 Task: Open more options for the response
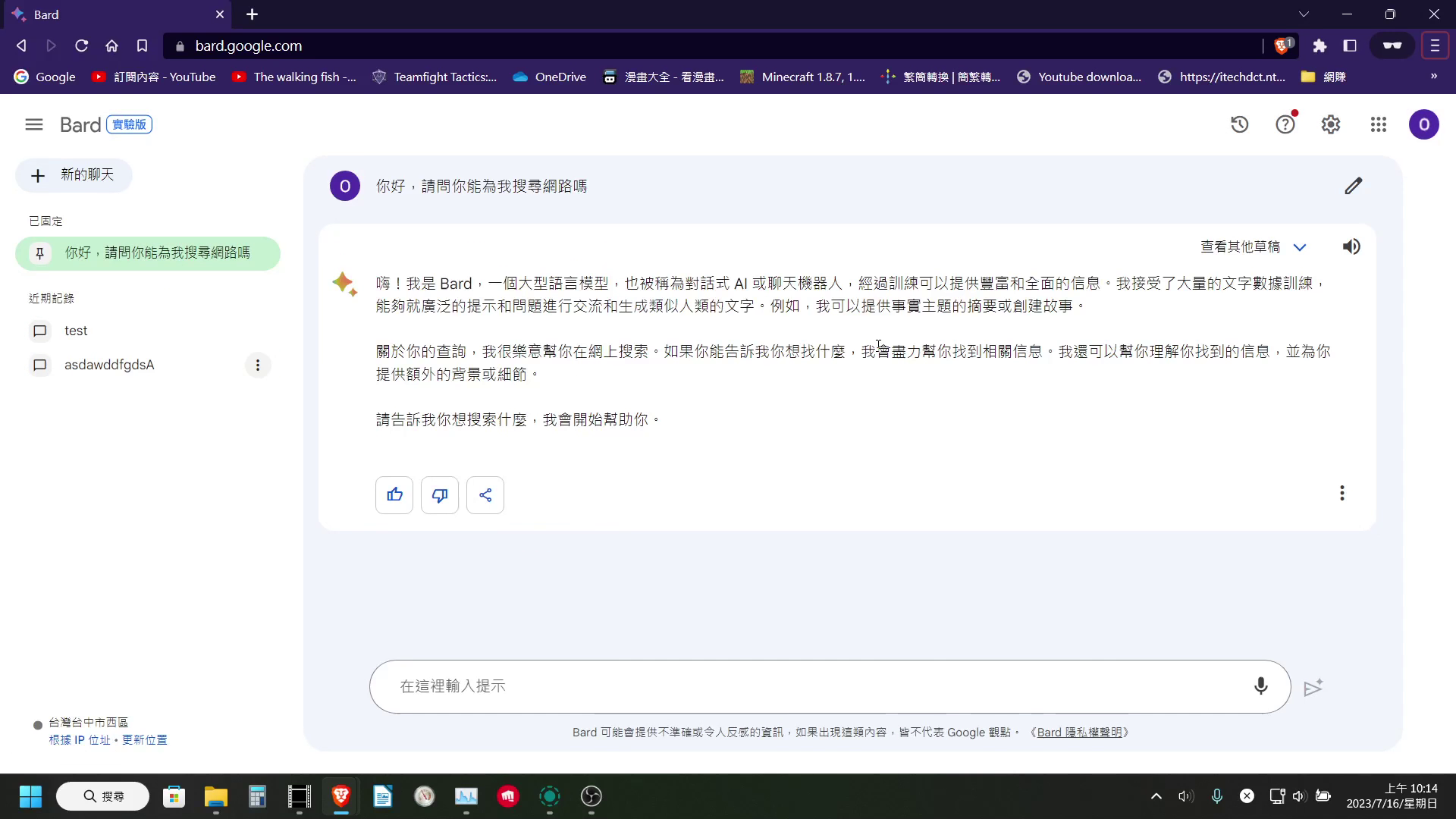click(1342, 494)
